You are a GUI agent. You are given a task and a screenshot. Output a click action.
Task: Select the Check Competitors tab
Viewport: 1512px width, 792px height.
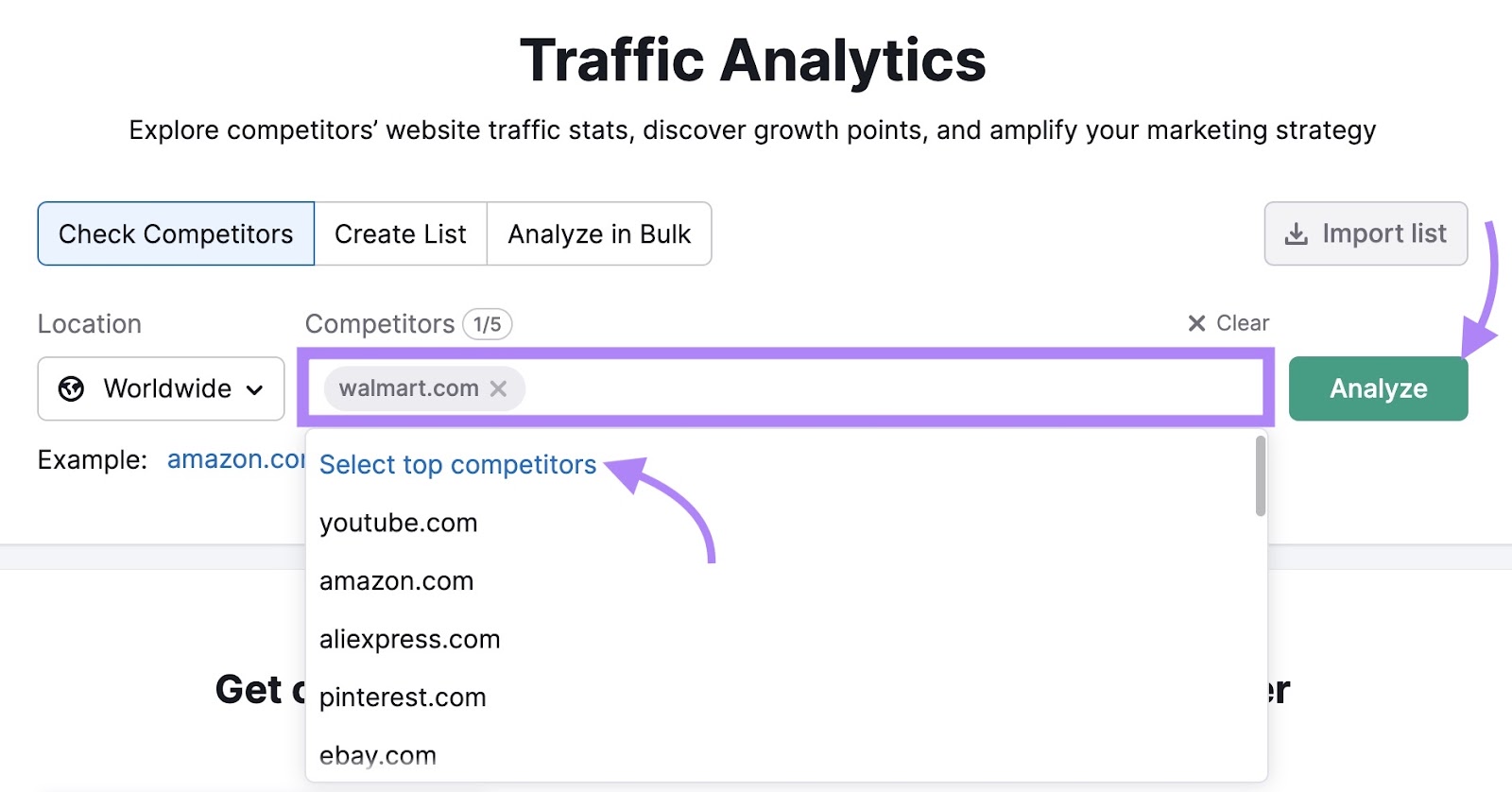[175, 233]
